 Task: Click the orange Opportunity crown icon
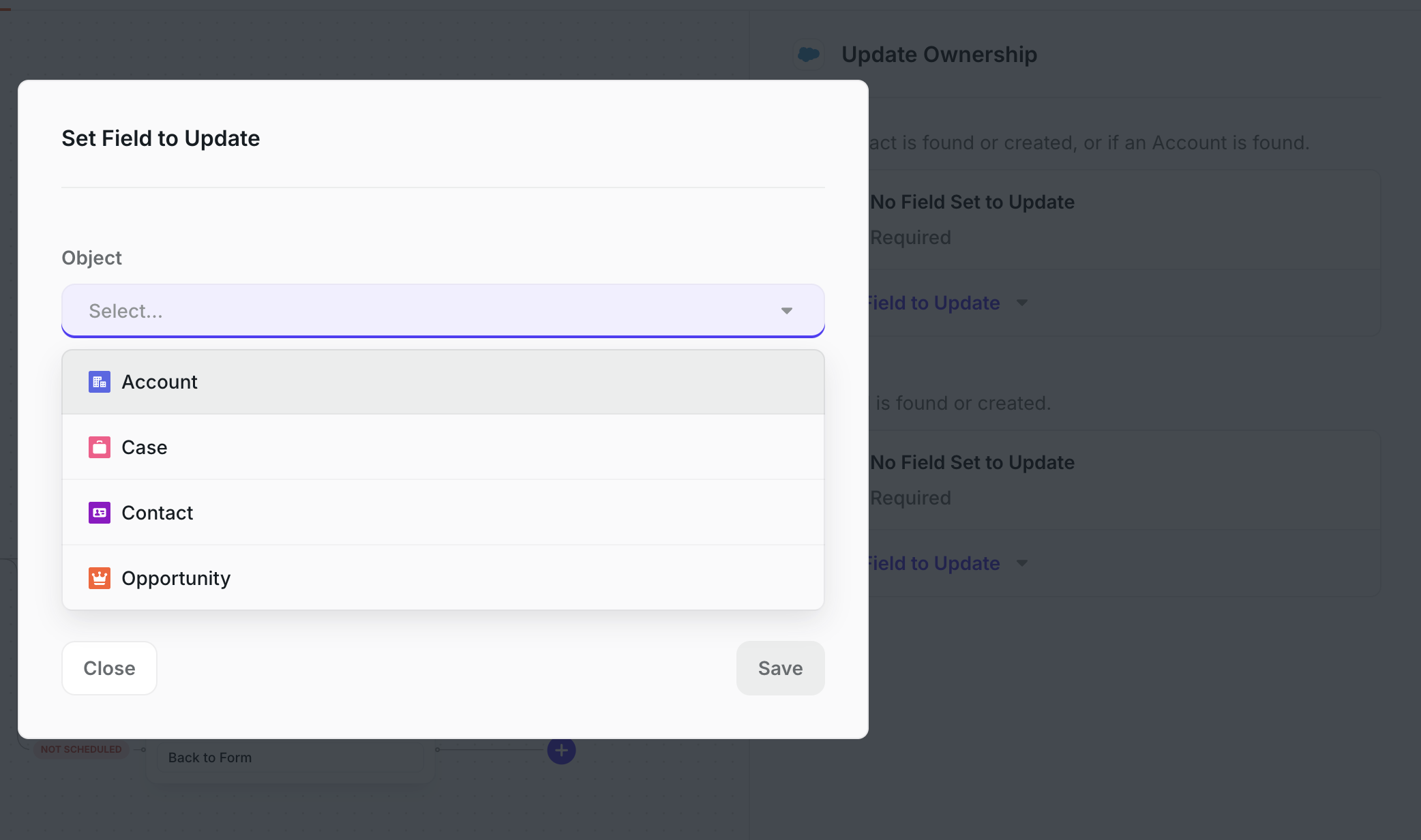[x=100, y=578]
